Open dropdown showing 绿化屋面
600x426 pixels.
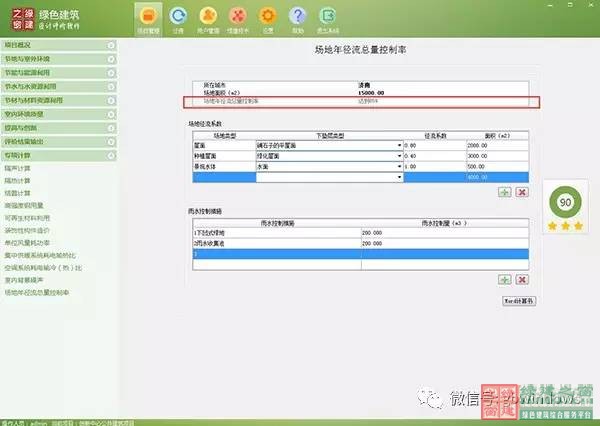[x=399, y=157]
